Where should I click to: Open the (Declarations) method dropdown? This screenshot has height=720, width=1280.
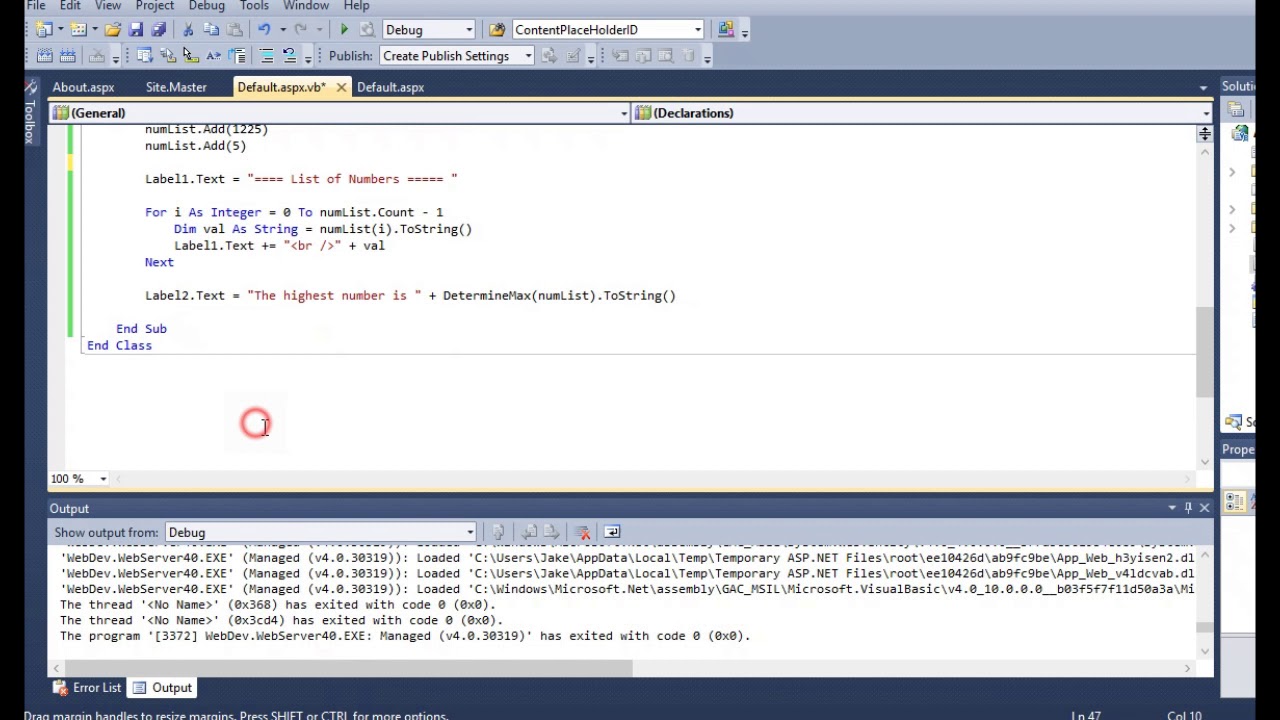pyautogui.click(x=1206, y=113)
